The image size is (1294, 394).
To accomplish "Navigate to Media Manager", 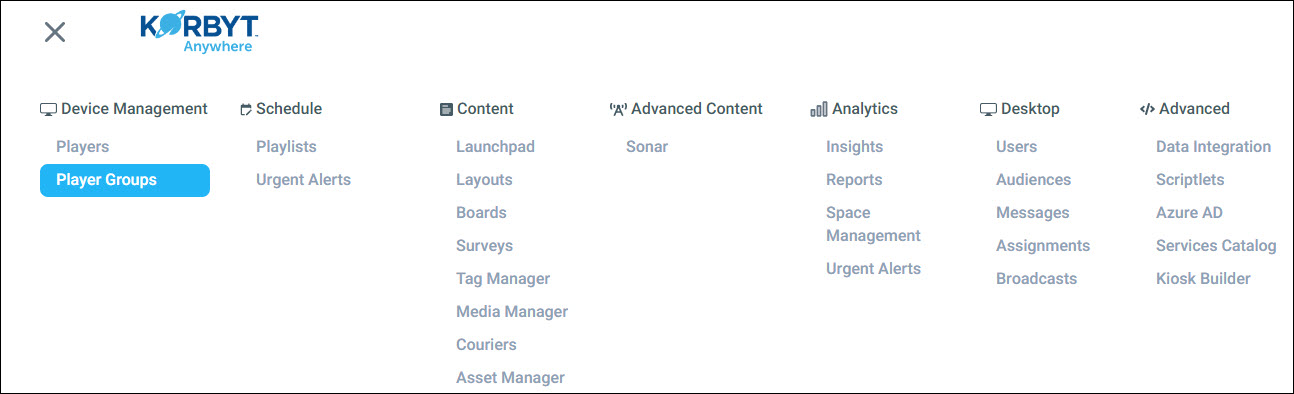I will coord(512,312).
